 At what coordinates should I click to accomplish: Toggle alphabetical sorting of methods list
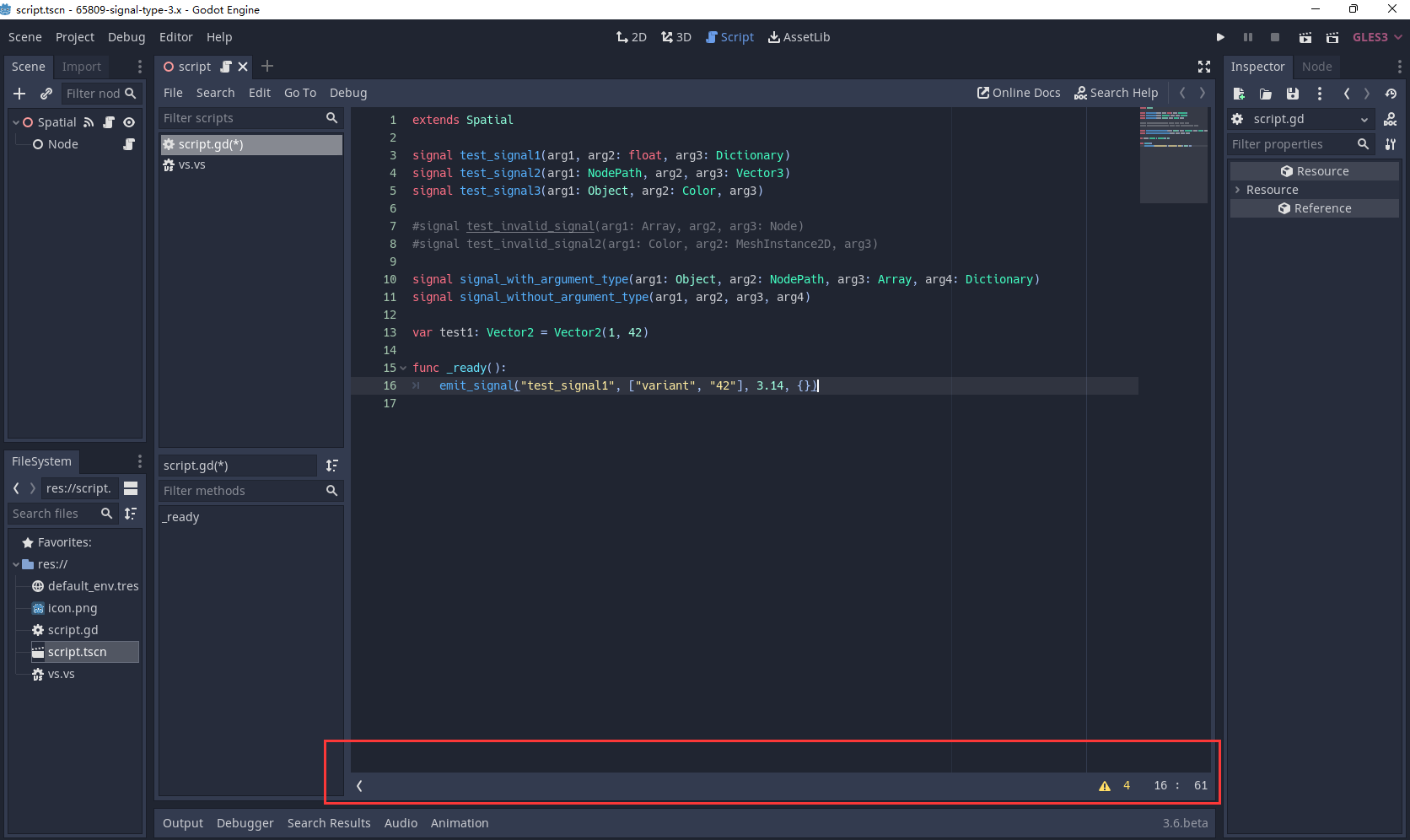click(332, 466)
